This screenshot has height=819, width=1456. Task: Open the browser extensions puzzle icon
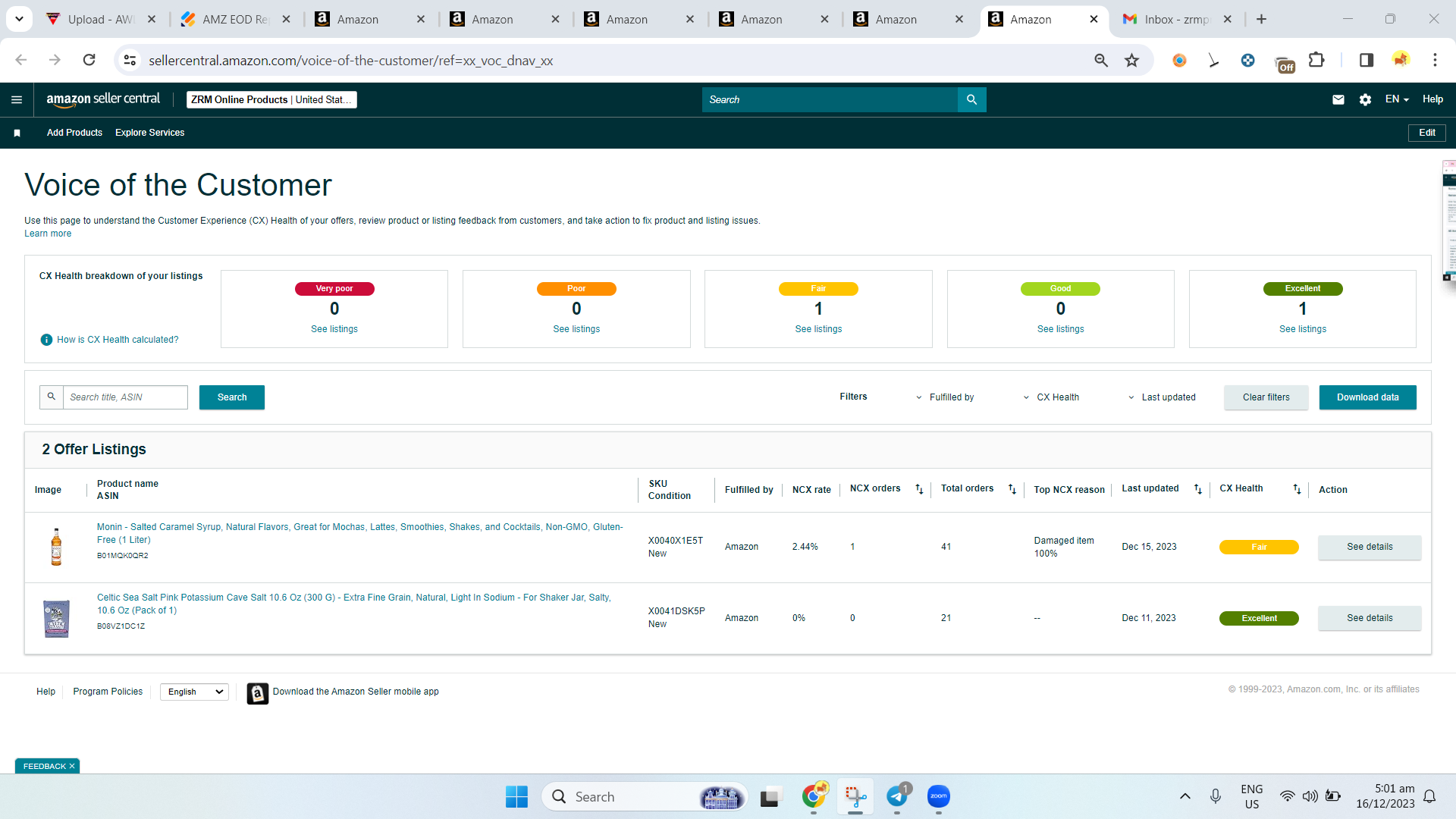click(1317, 60)
